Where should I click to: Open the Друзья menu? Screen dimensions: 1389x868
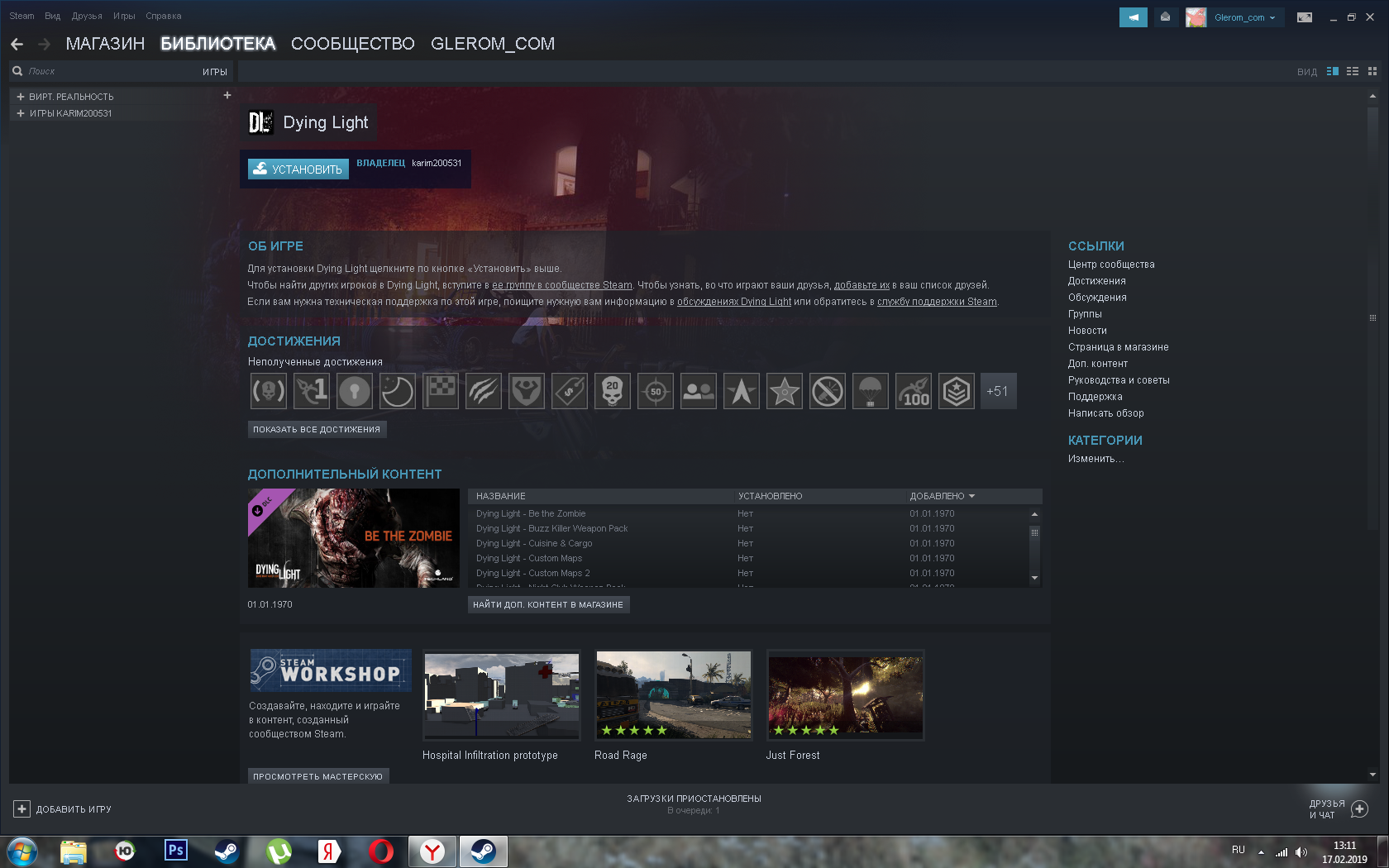click(87, 16)
